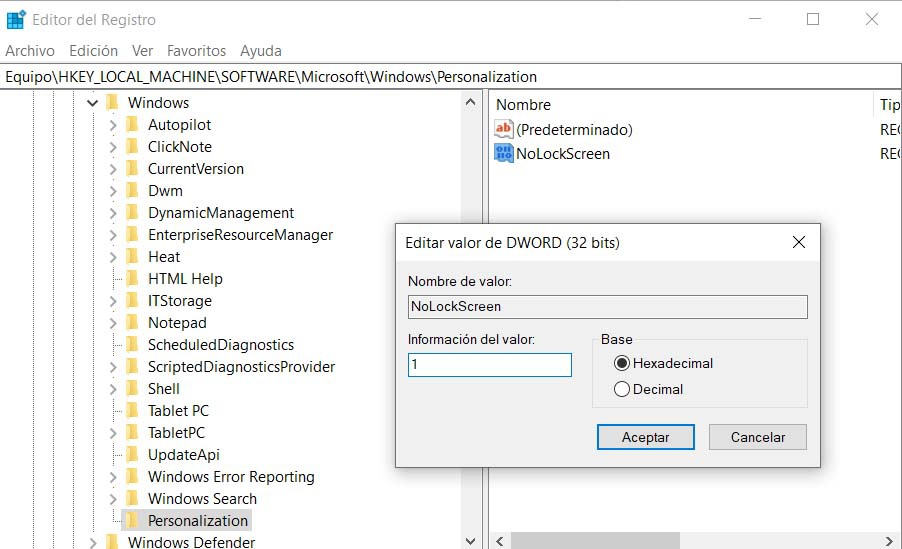Click the Nombre de valor field
Image resolution: width=902 pixels, height=549 pixels.
coord(607,307)
